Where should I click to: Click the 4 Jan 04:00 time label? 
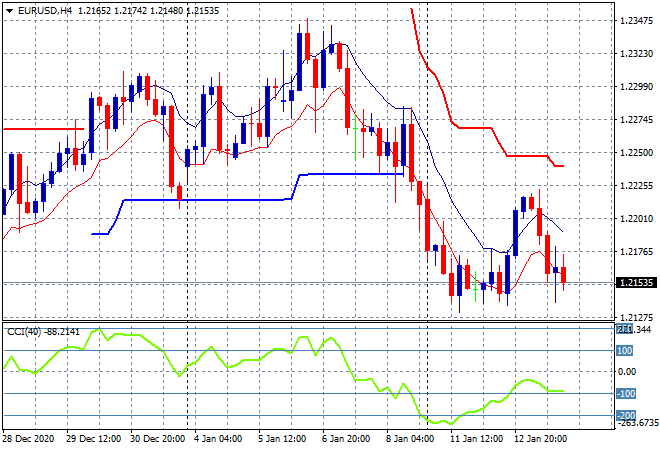(x=218, y=439)
